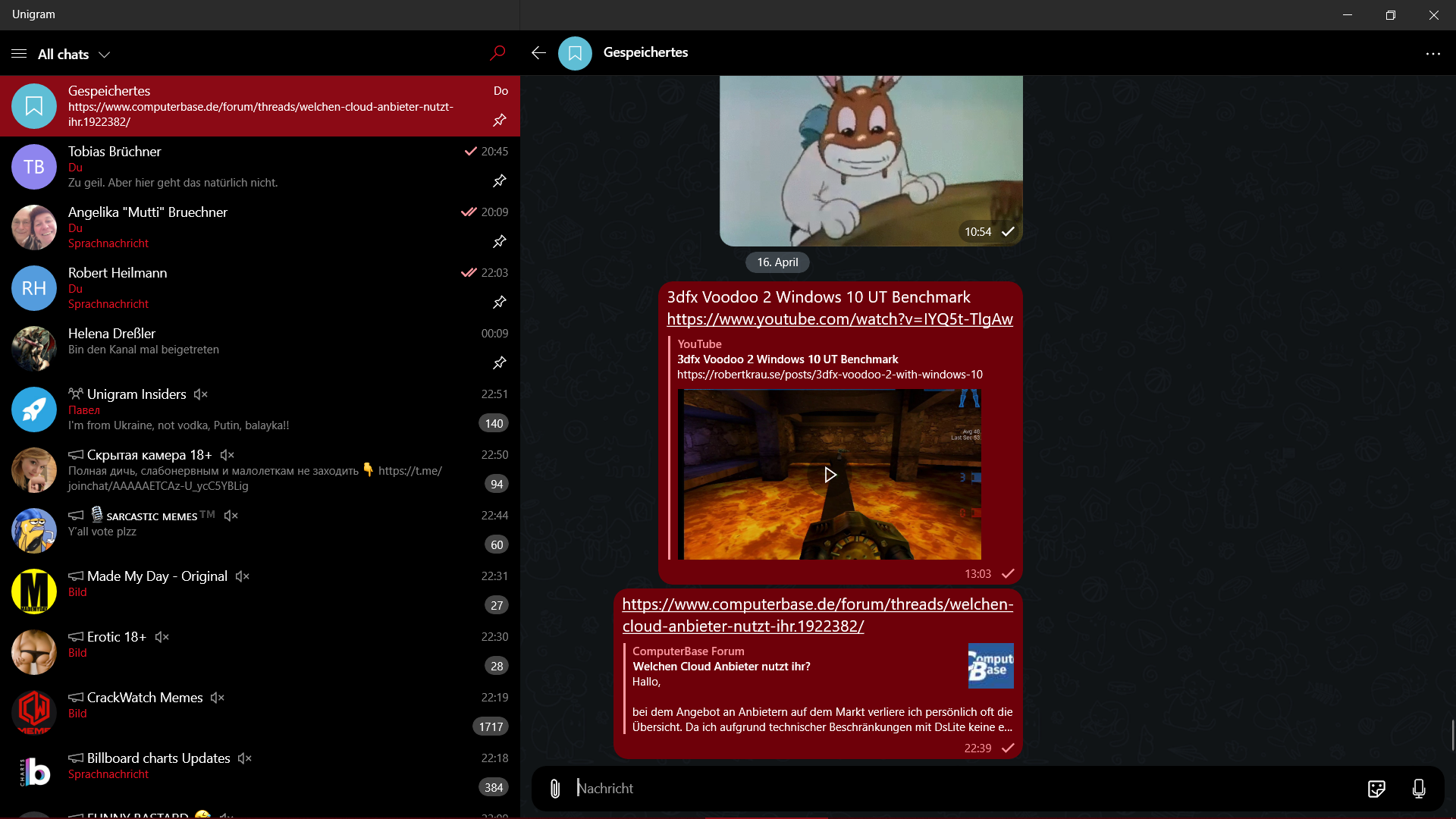Expand the All chats folder dropdown
This screenshot has height=819, width=1456.
coord(105,55)
